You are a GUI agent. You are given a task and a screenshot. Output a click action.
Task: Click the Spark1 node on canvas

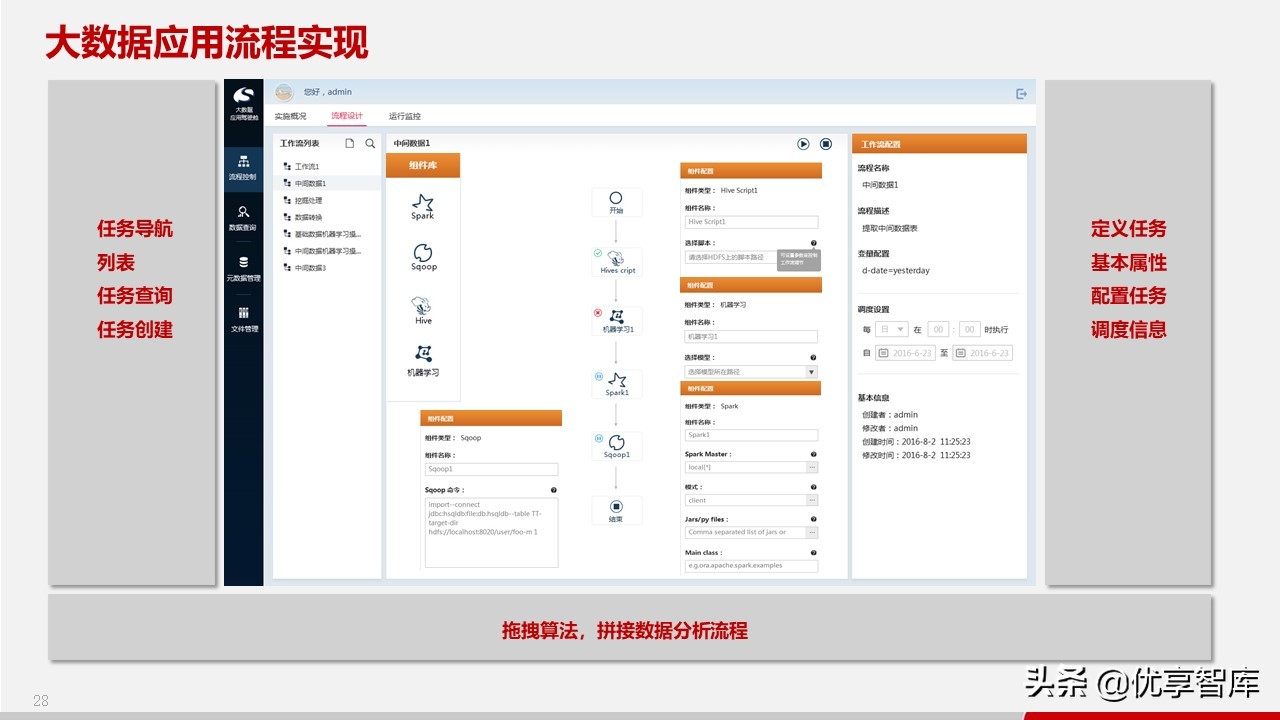pos(617,384)
